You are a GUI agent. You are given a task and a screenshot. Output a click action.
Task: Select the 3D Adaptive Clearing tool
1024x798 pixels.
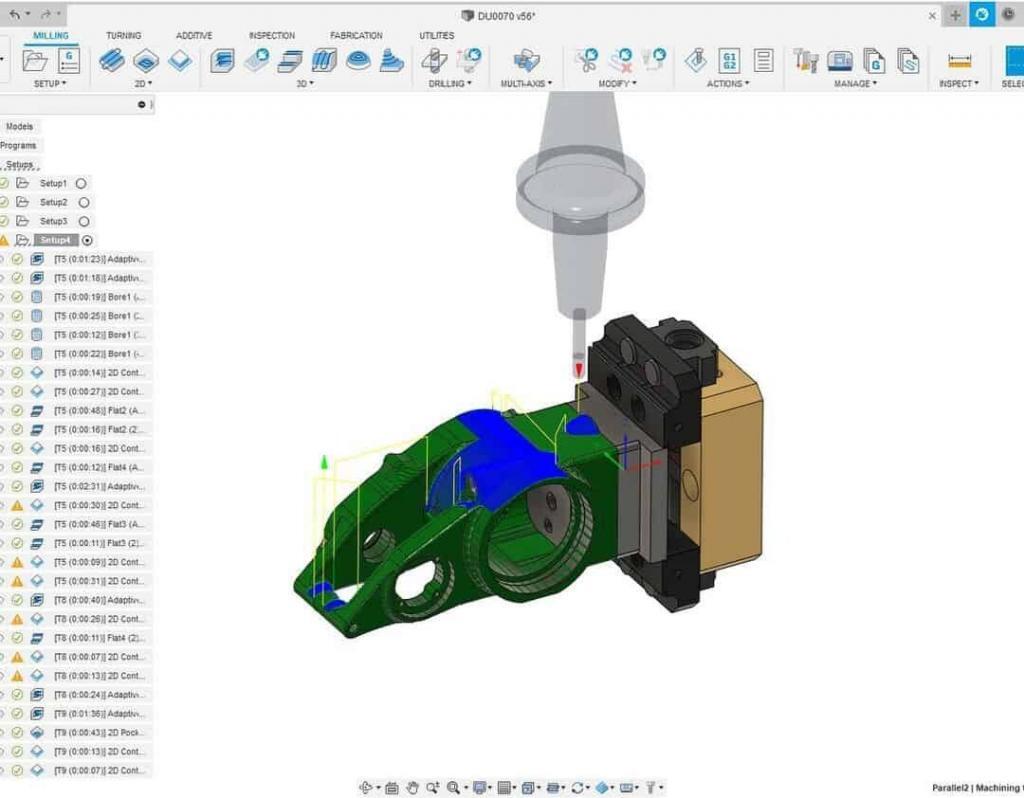coord(222,61)
